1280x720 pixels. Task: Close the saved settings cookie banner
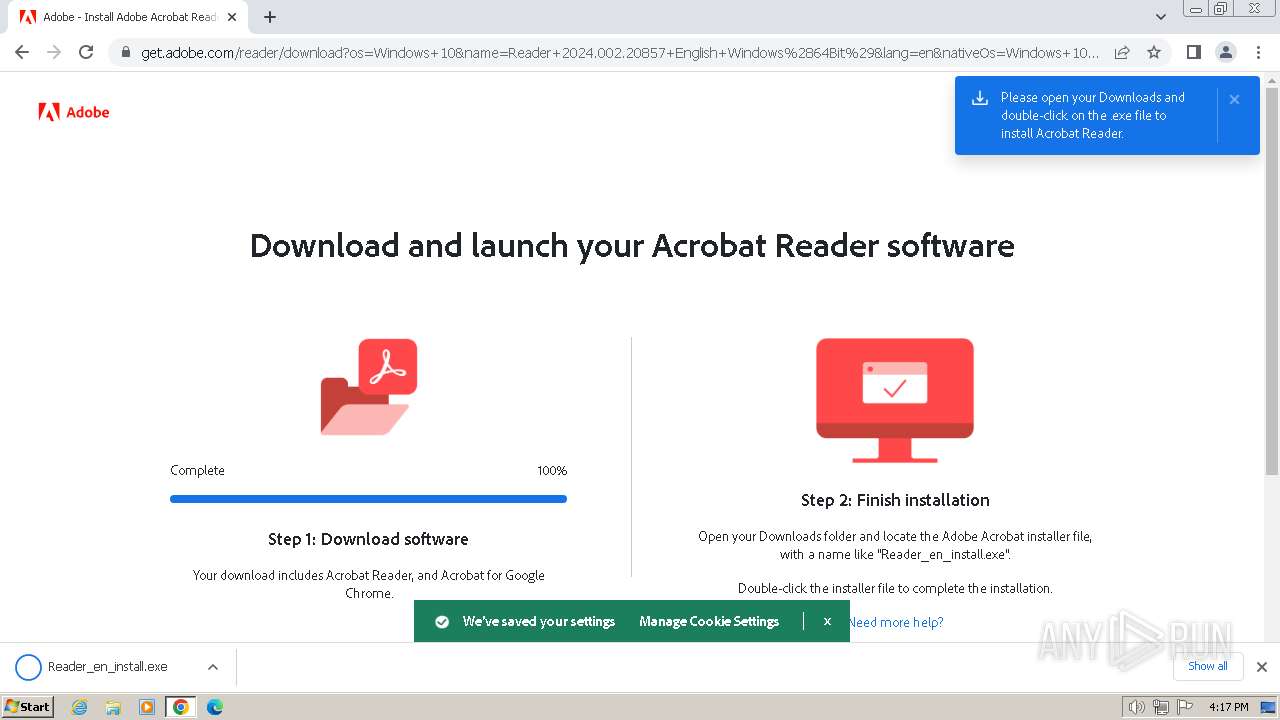pyautogui.click(x=827, y=621)
